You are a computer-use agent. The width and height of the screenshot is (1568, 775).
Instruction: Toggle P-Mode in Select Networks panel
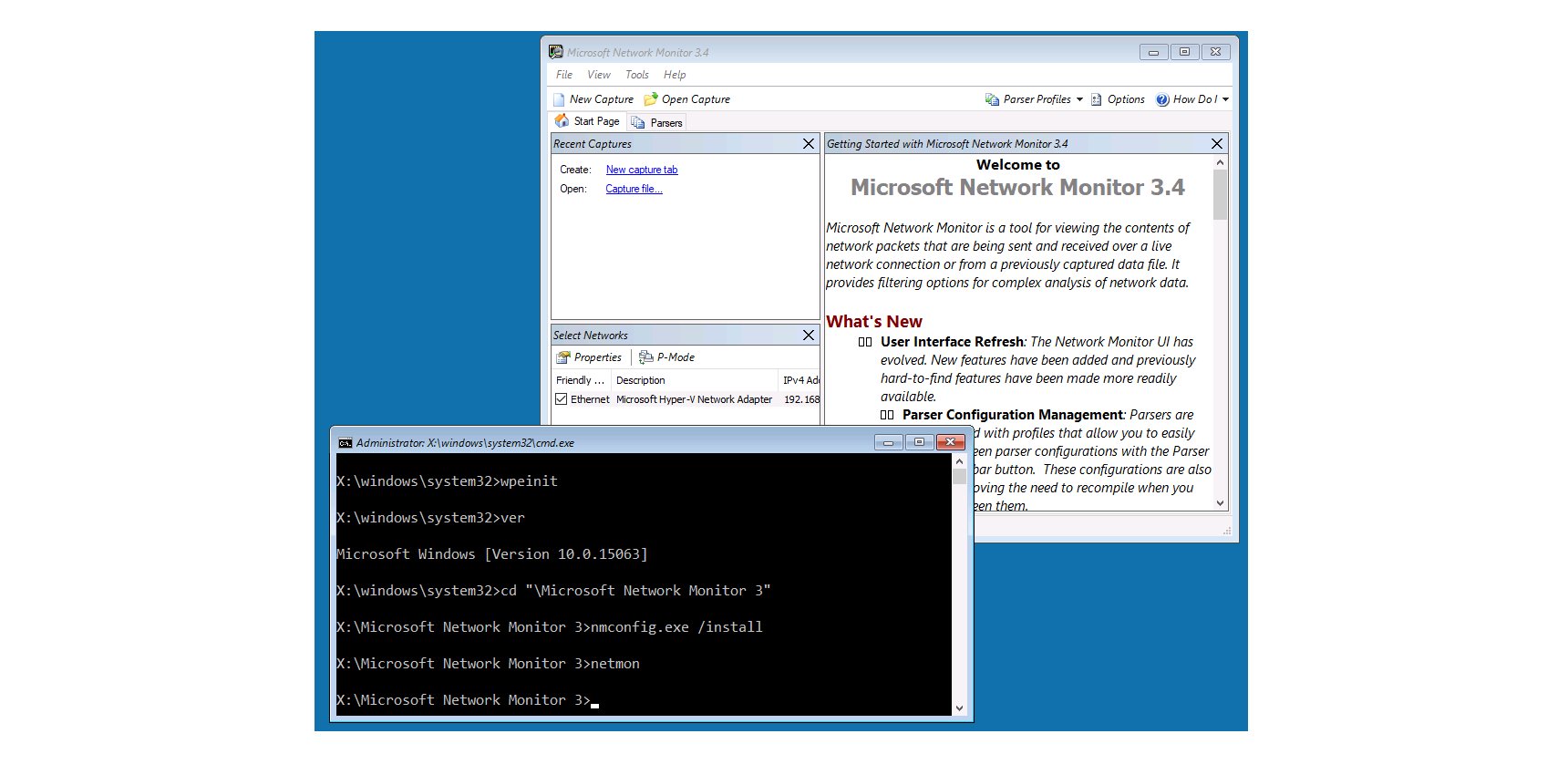click(667, 357)
